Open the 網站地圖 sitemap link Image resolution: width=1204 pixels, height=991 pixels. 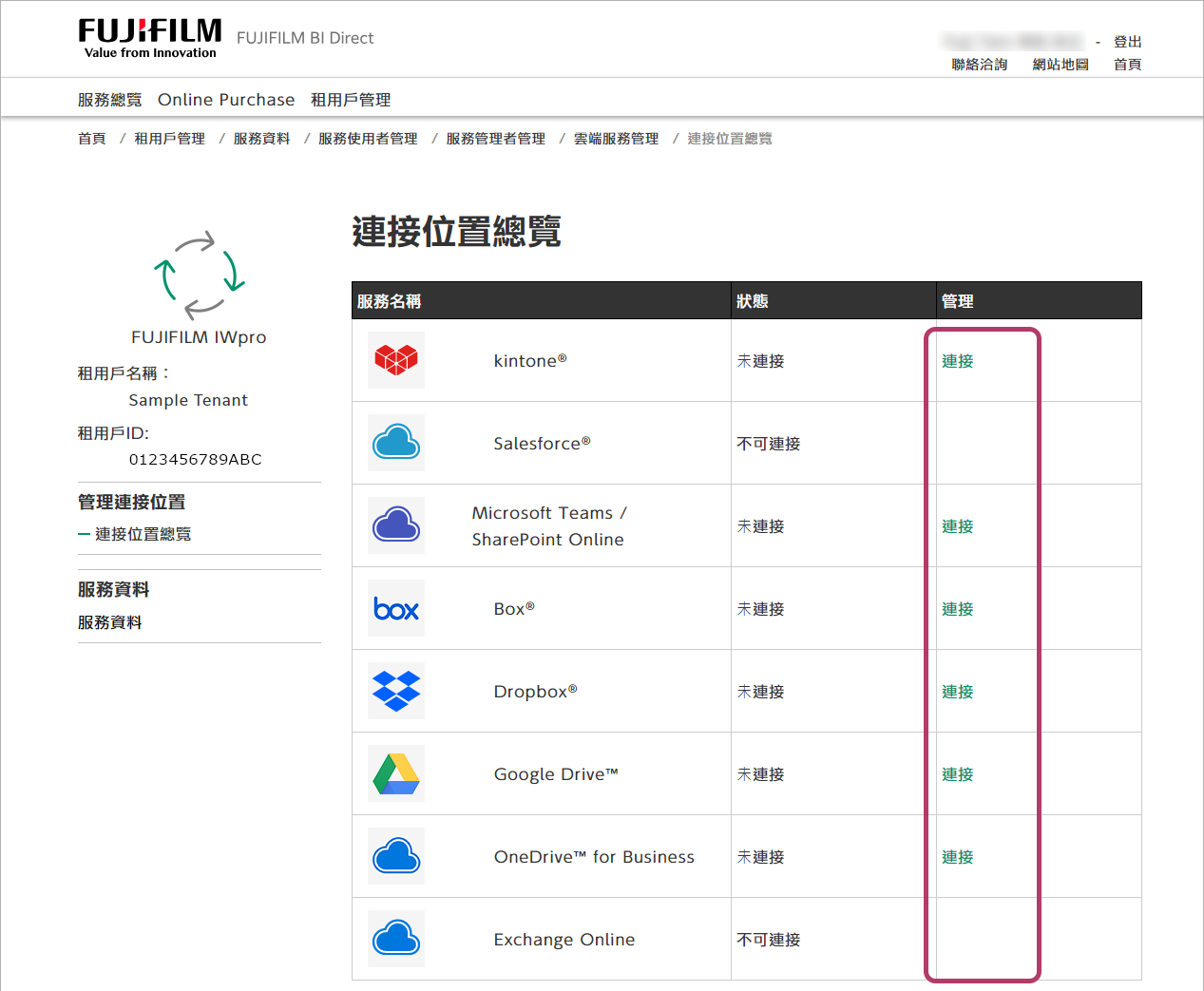coord(1061,65)
